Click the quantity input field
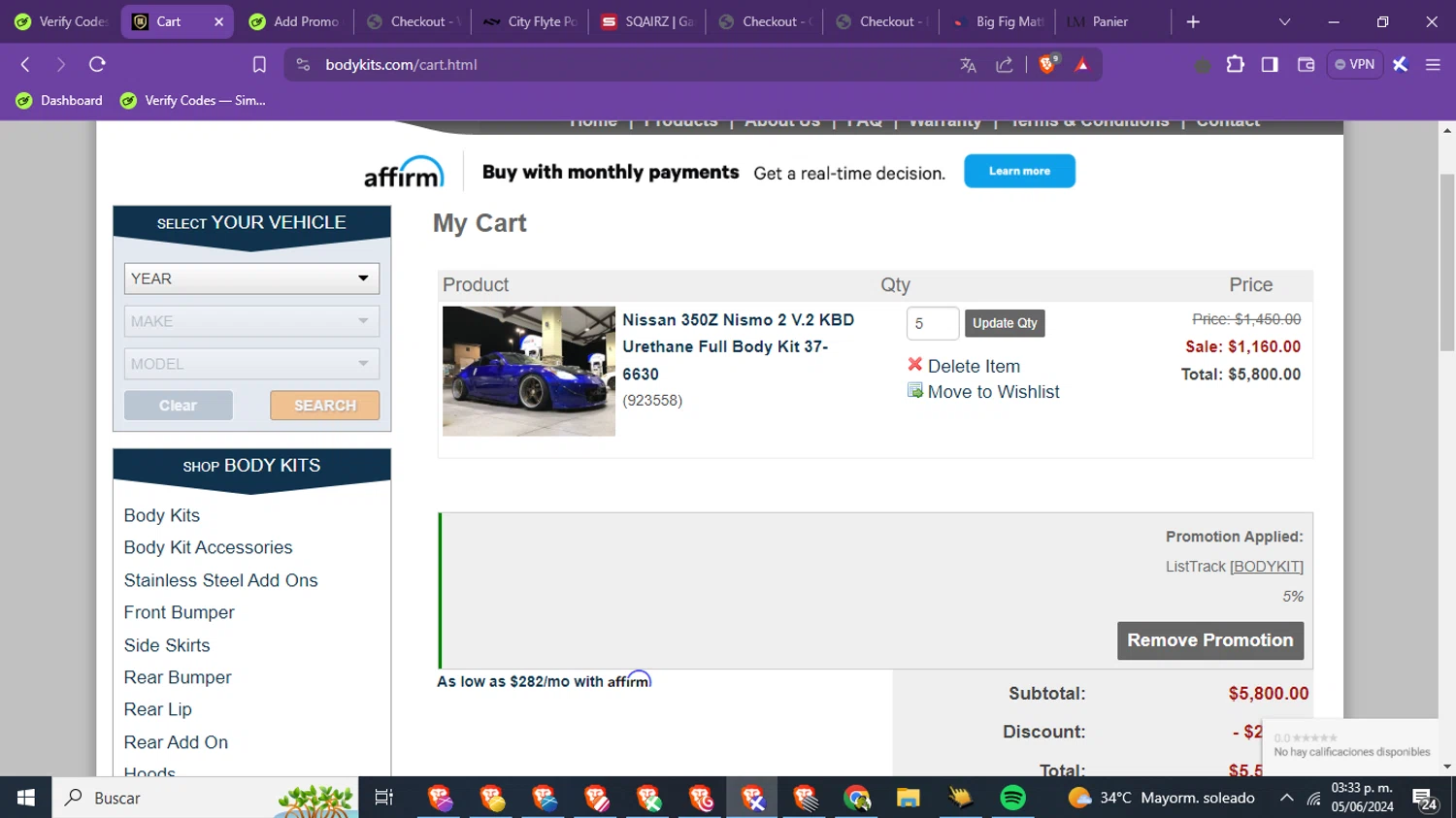 point(933,323)
